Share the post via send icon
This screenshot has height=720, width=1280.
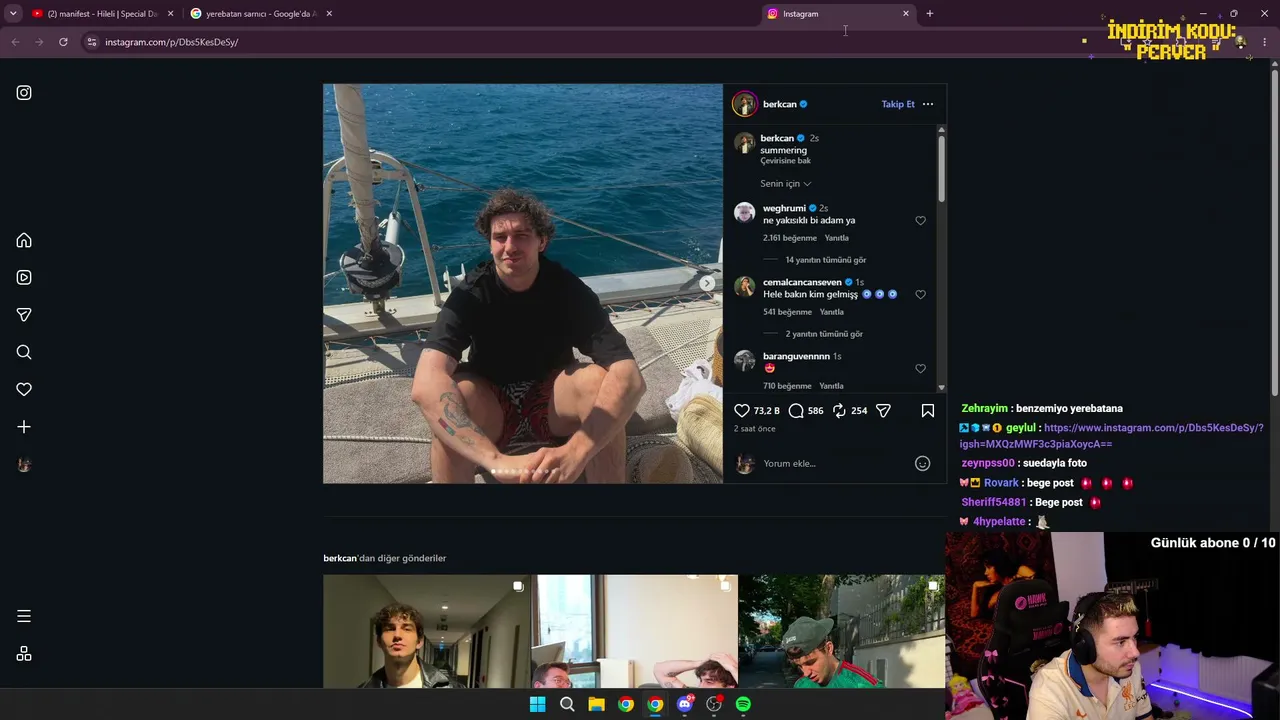point(883,410)
